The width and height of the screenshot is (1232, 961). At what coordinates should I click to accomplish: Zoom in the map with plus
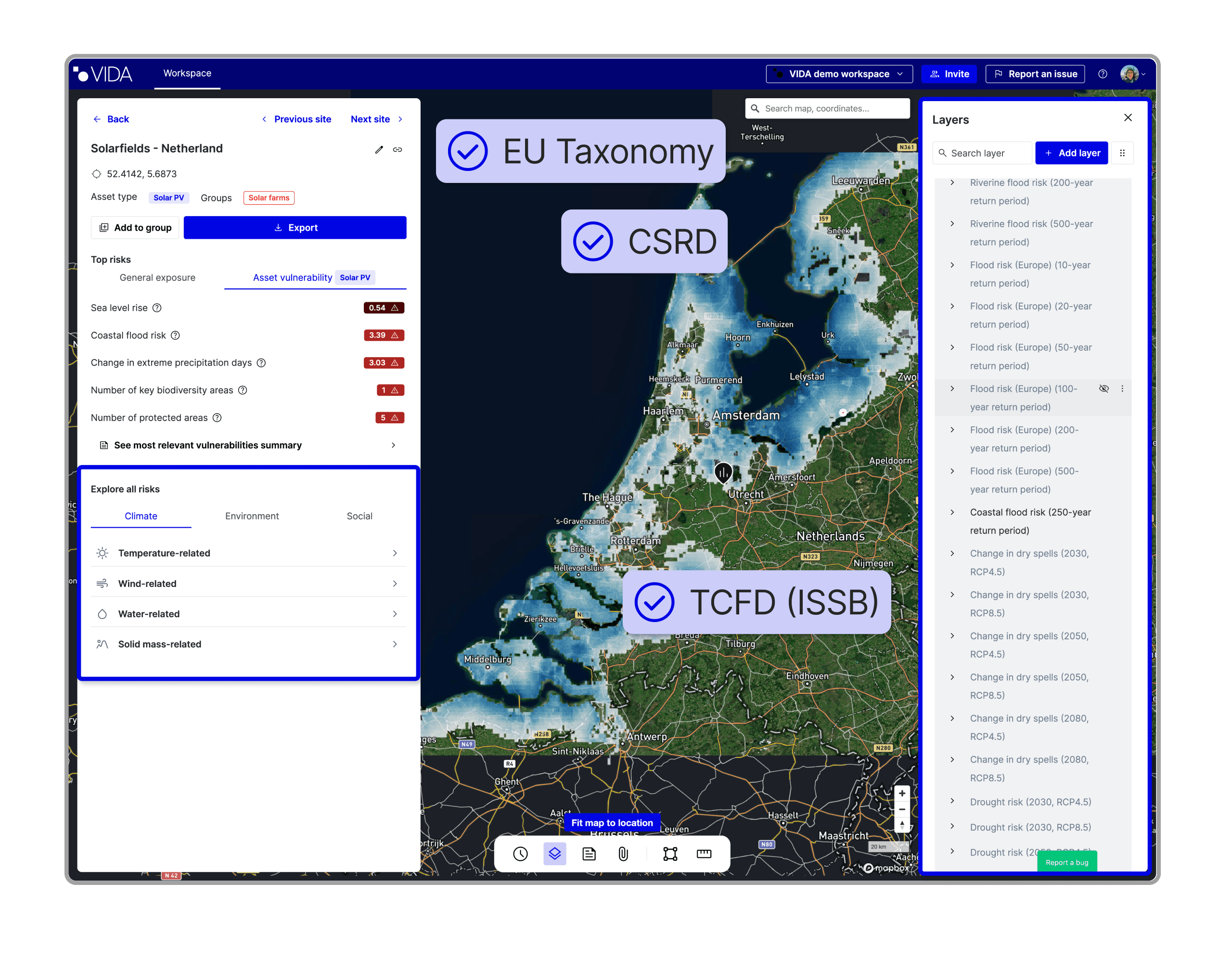[902, 793]
